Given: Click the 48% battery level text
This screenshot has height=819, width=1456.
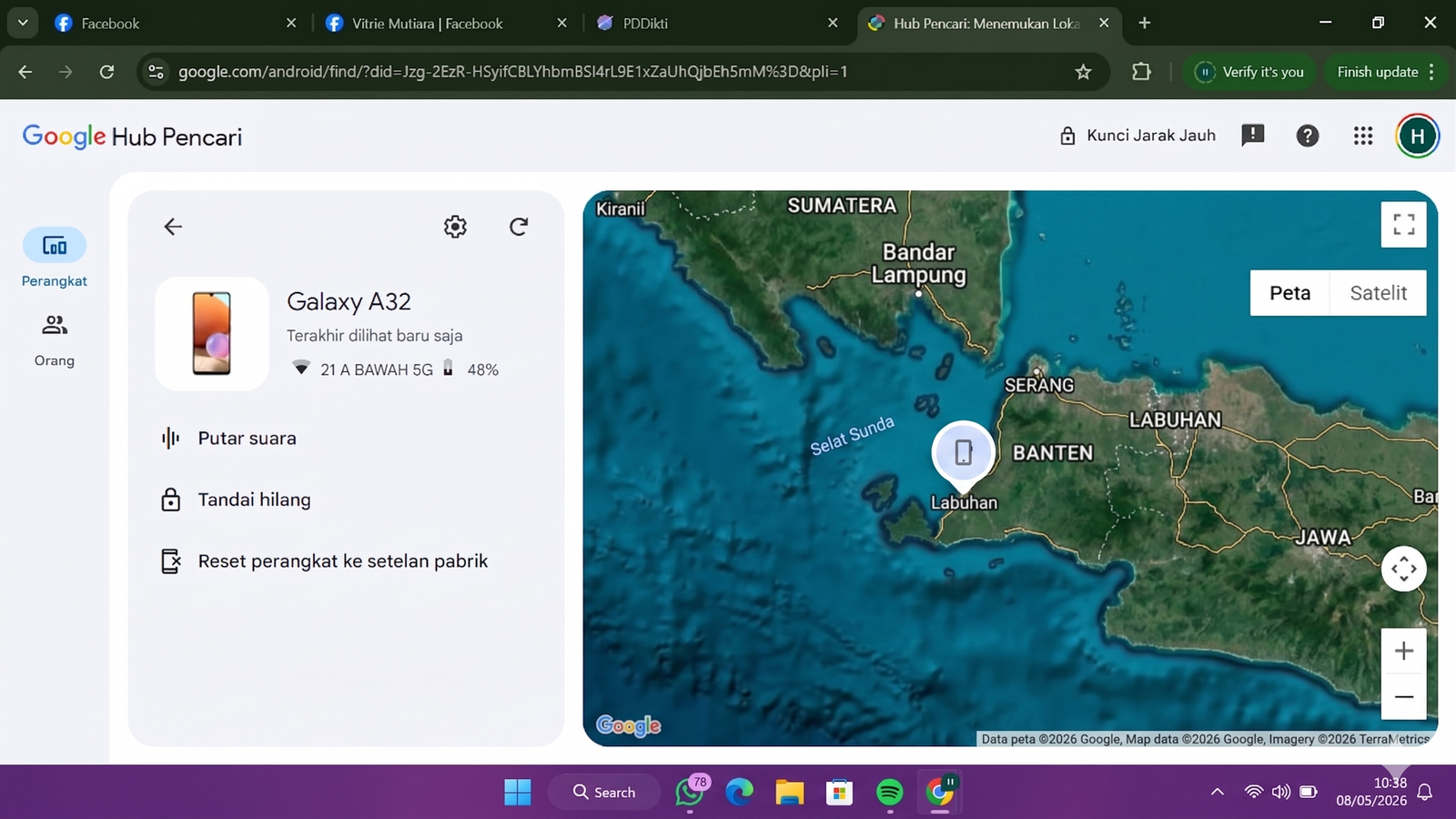Looking at the screenshot, I should 483,369.
